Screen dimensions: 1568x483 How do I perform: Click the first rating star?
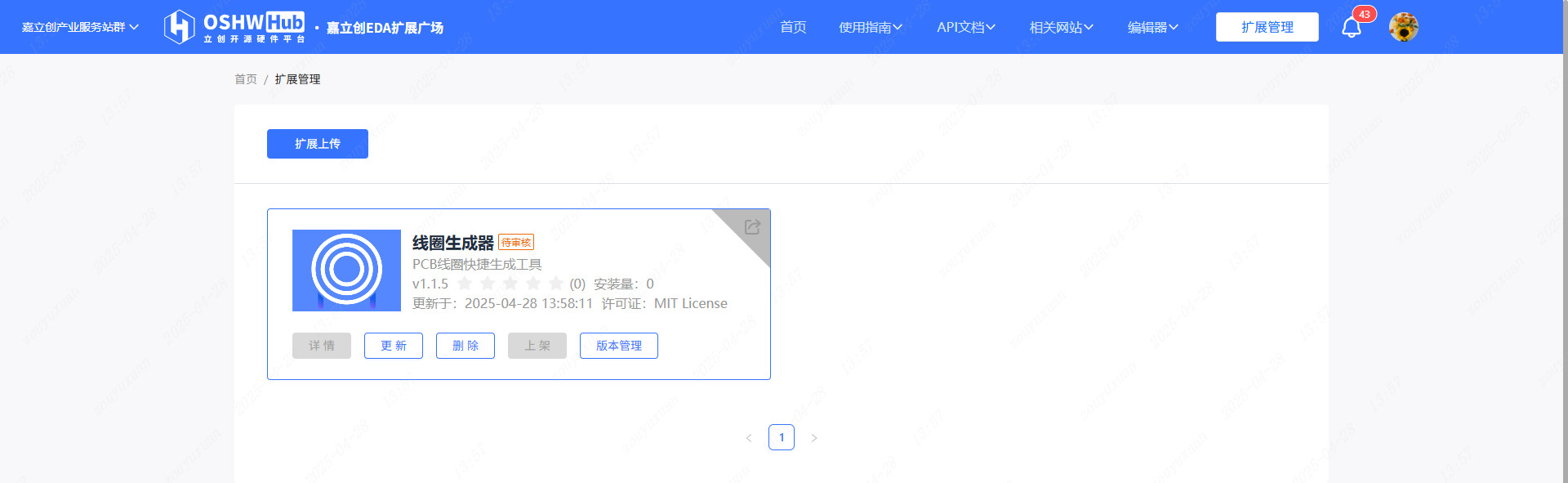(x=465, y=284)
